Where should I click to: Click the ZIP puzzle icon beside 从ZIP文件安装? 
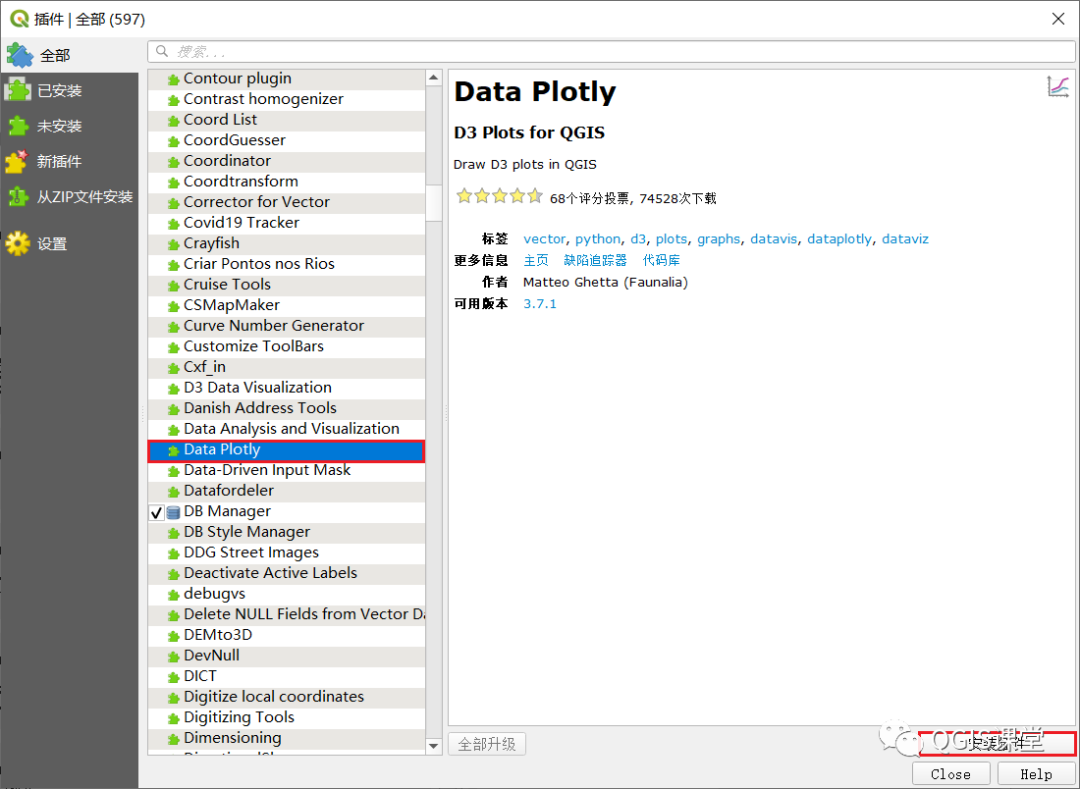pyautogui.click(x=18, y=197)
